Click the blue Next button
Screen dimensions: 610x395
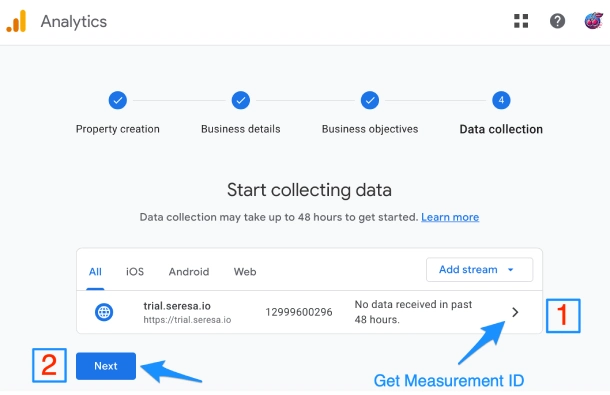tap(106, 366)
